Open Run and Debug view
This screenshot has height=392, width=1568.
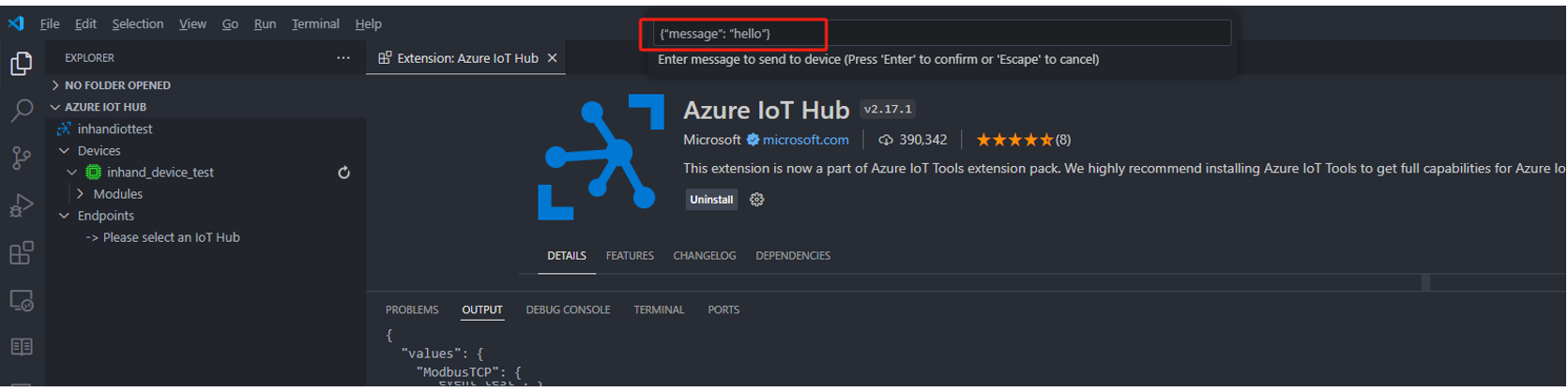[22, 205]
